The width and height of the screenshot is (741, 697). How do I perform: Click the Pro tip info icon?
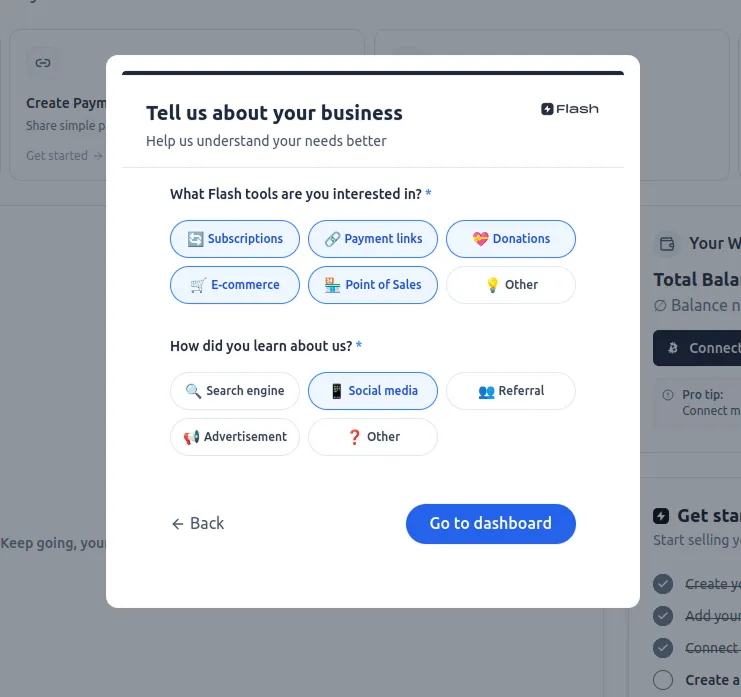(x=669, y=395)
